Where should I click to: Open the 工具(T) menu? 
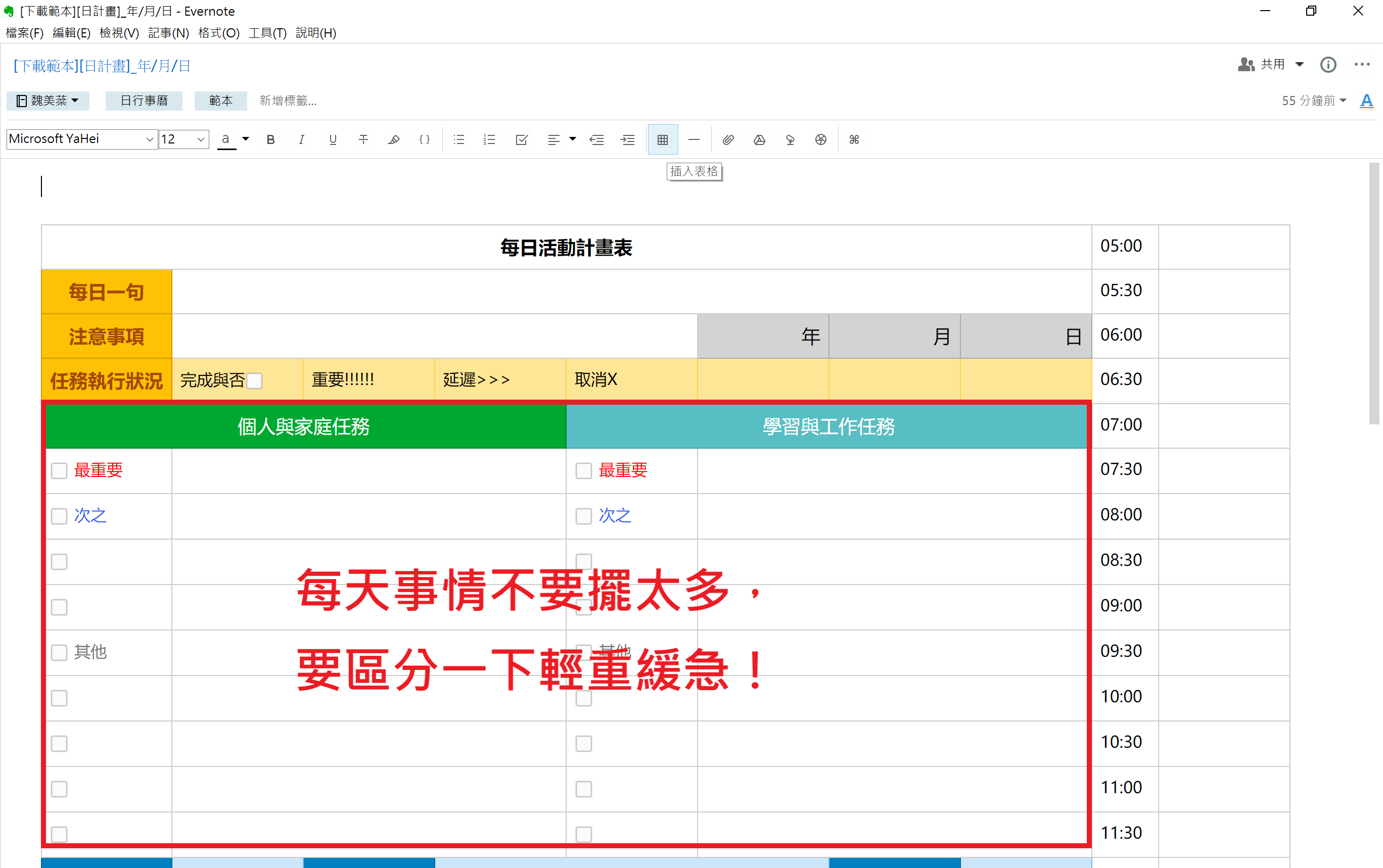[x=267, y=33]
